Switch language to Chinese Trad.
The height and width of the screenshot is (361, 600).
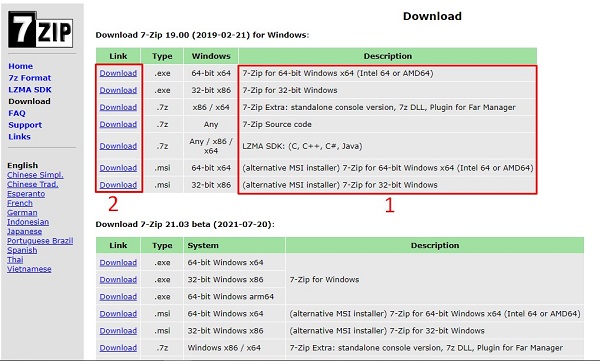[x=33, y=184]
